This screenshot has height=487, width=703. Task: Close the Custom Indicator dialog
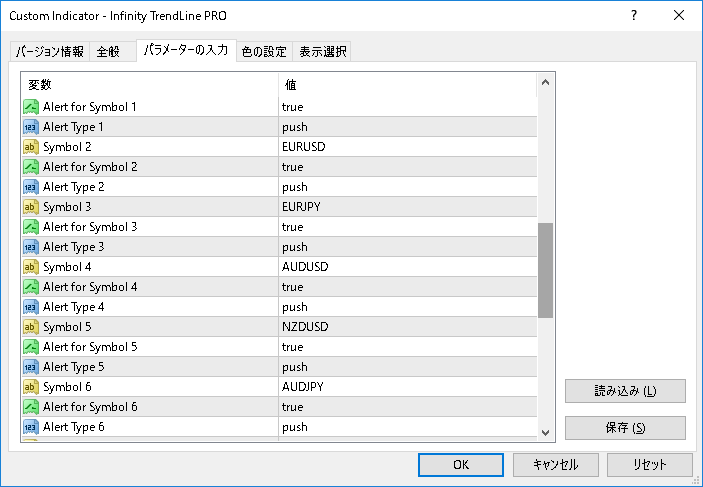point(679,15)
